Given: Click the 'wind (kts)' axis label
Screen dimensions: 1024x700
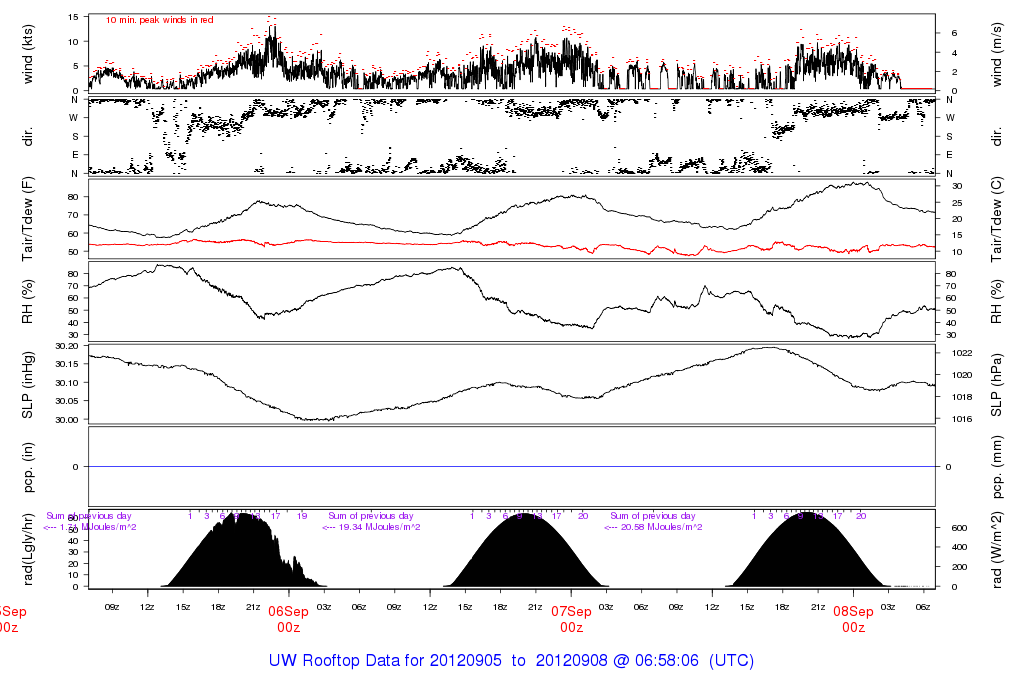Looking at the screenshot, I should [27, 54].
